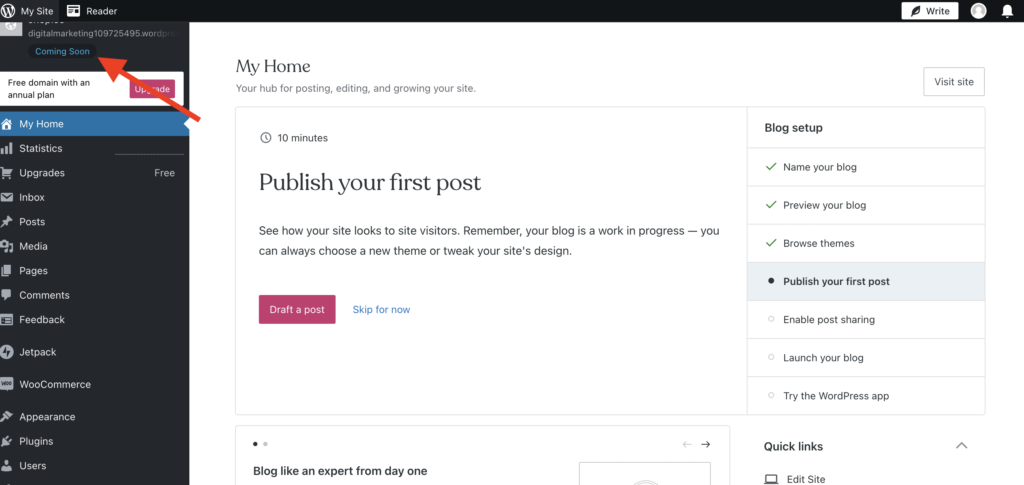Click the second carousel pagination dot
Image resolution: width=1024 pixels, height=485 pixels.
(265, 443)
